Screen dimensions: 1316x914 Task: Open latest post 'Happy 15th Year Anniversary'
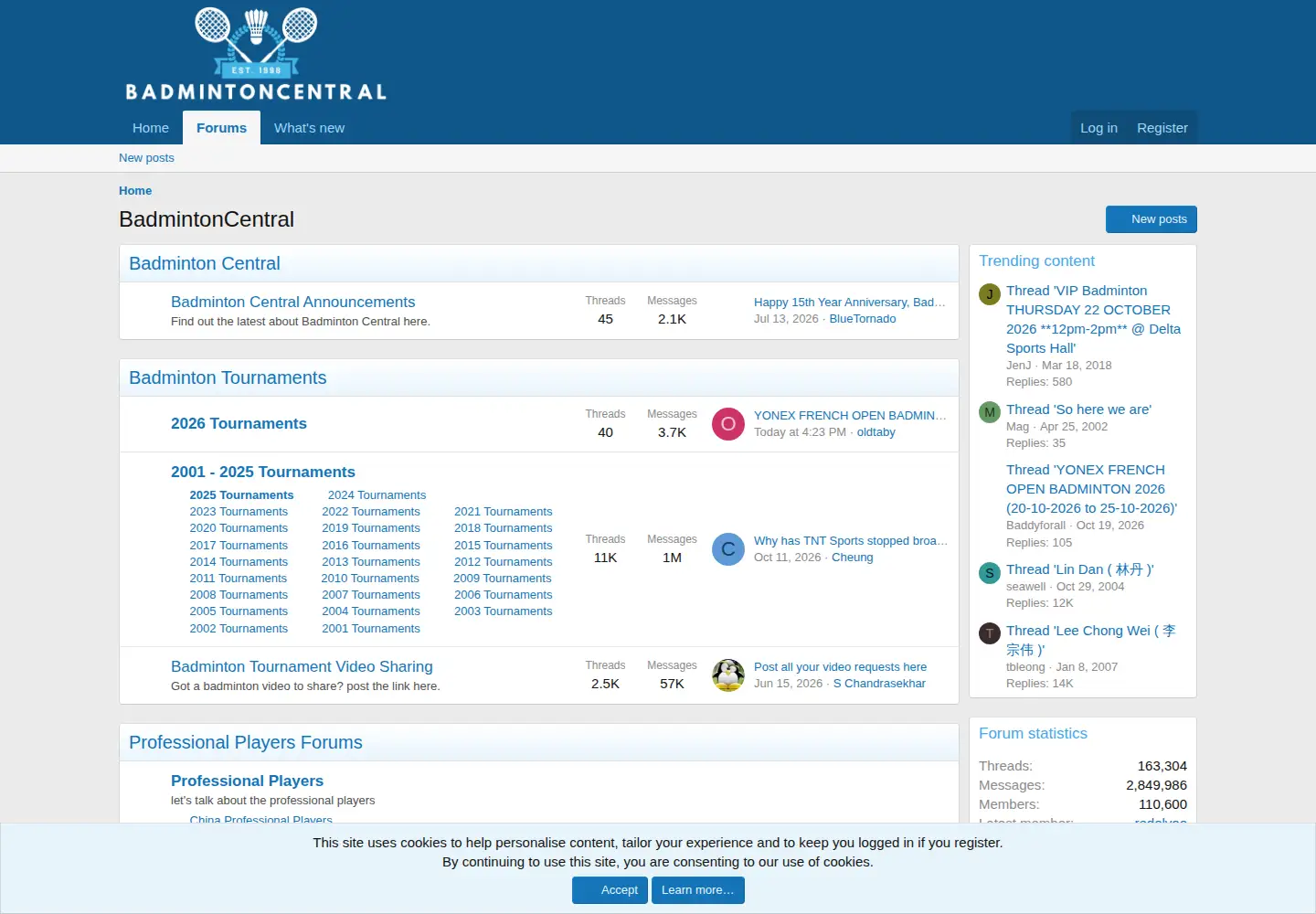click(850, 303)
